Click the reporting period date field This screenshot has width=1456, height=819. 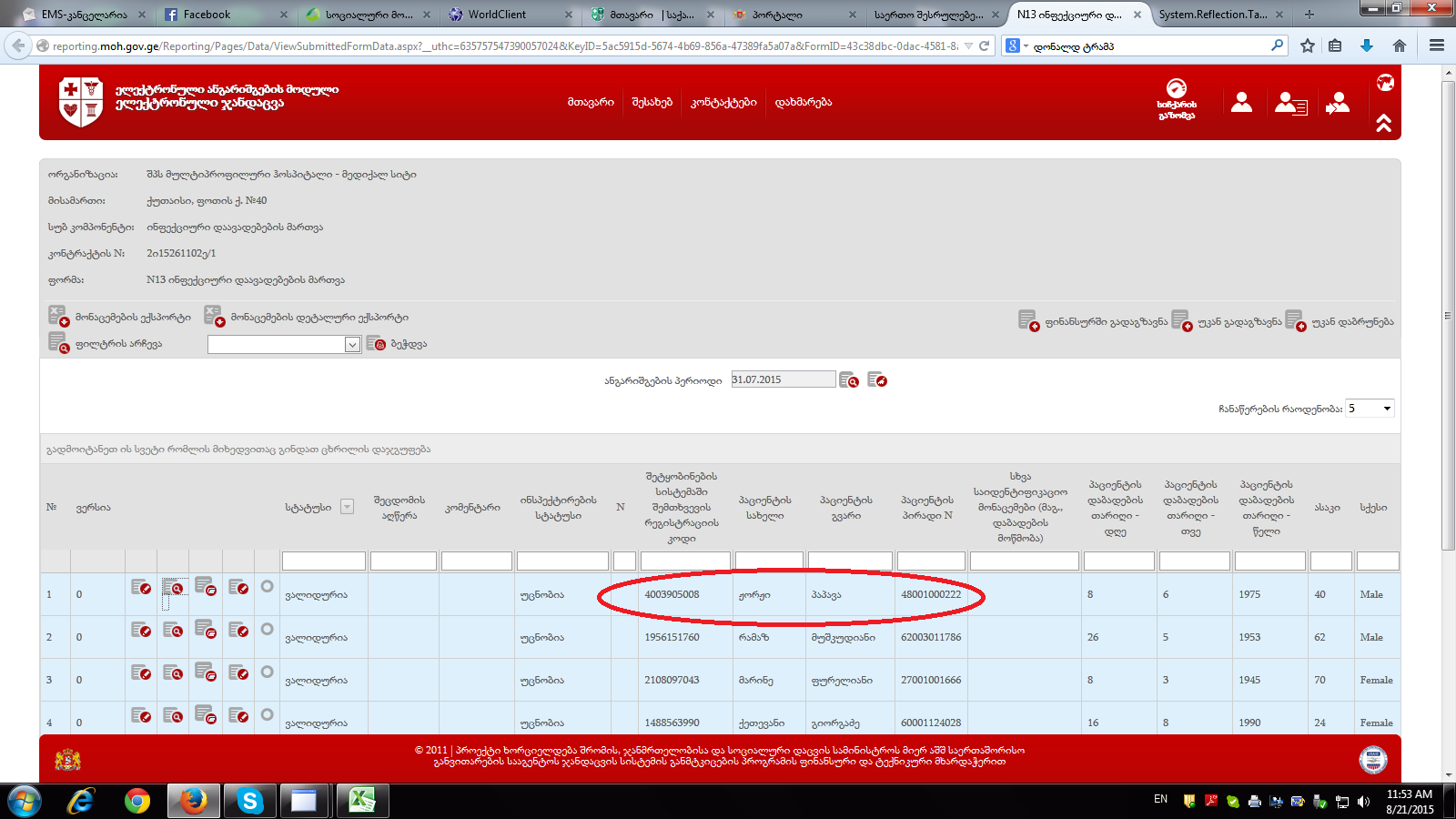[783, 379]
